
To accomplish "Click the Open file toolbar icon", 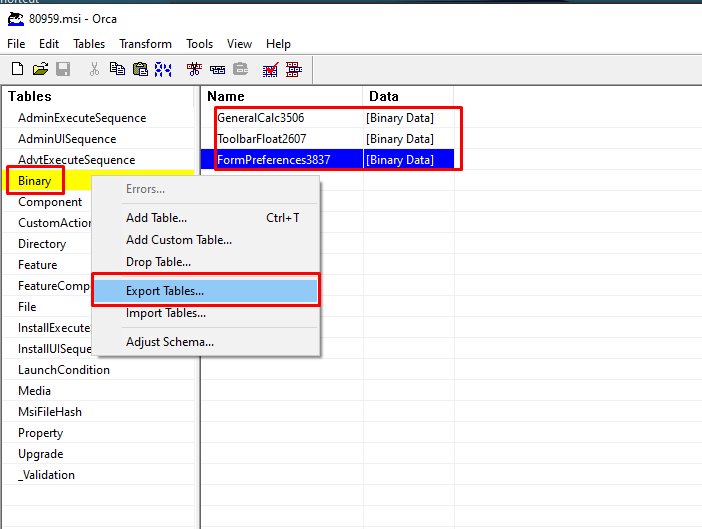I will pos(40,69).
